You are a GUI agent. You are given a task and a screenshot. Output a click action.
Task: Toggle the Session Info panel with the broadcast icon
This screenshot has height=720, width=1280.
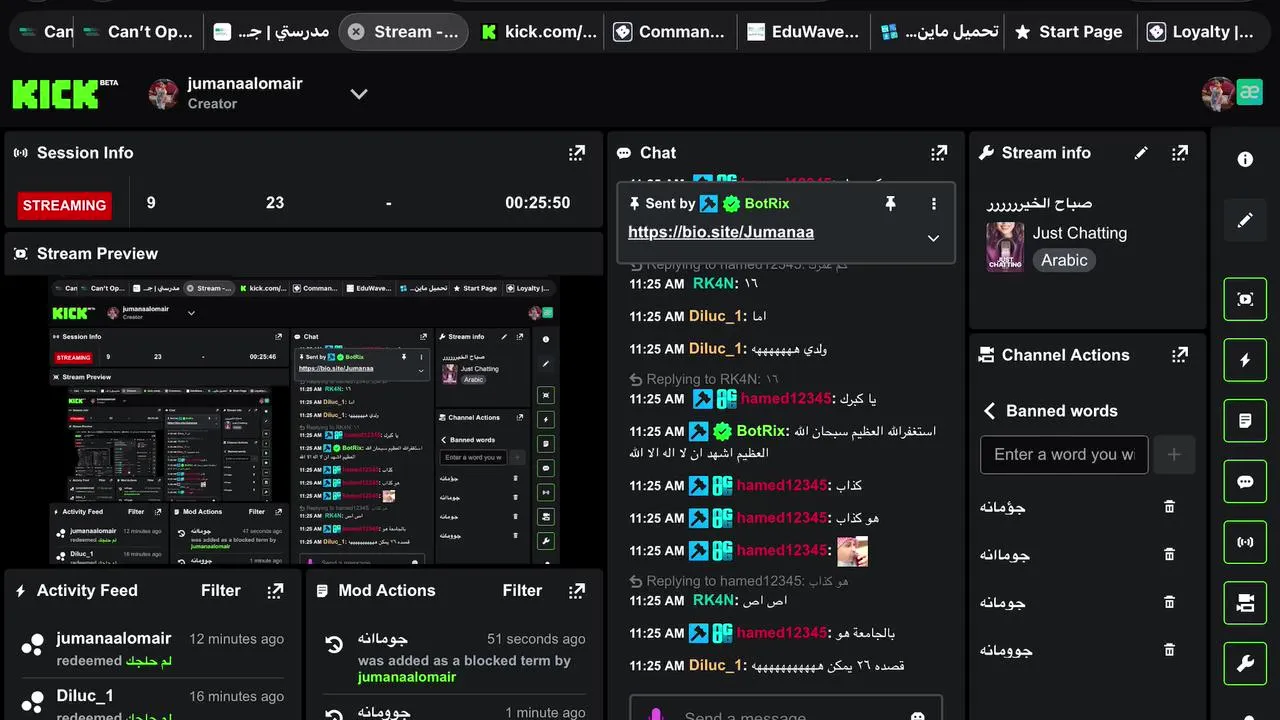pos(1245,542)
